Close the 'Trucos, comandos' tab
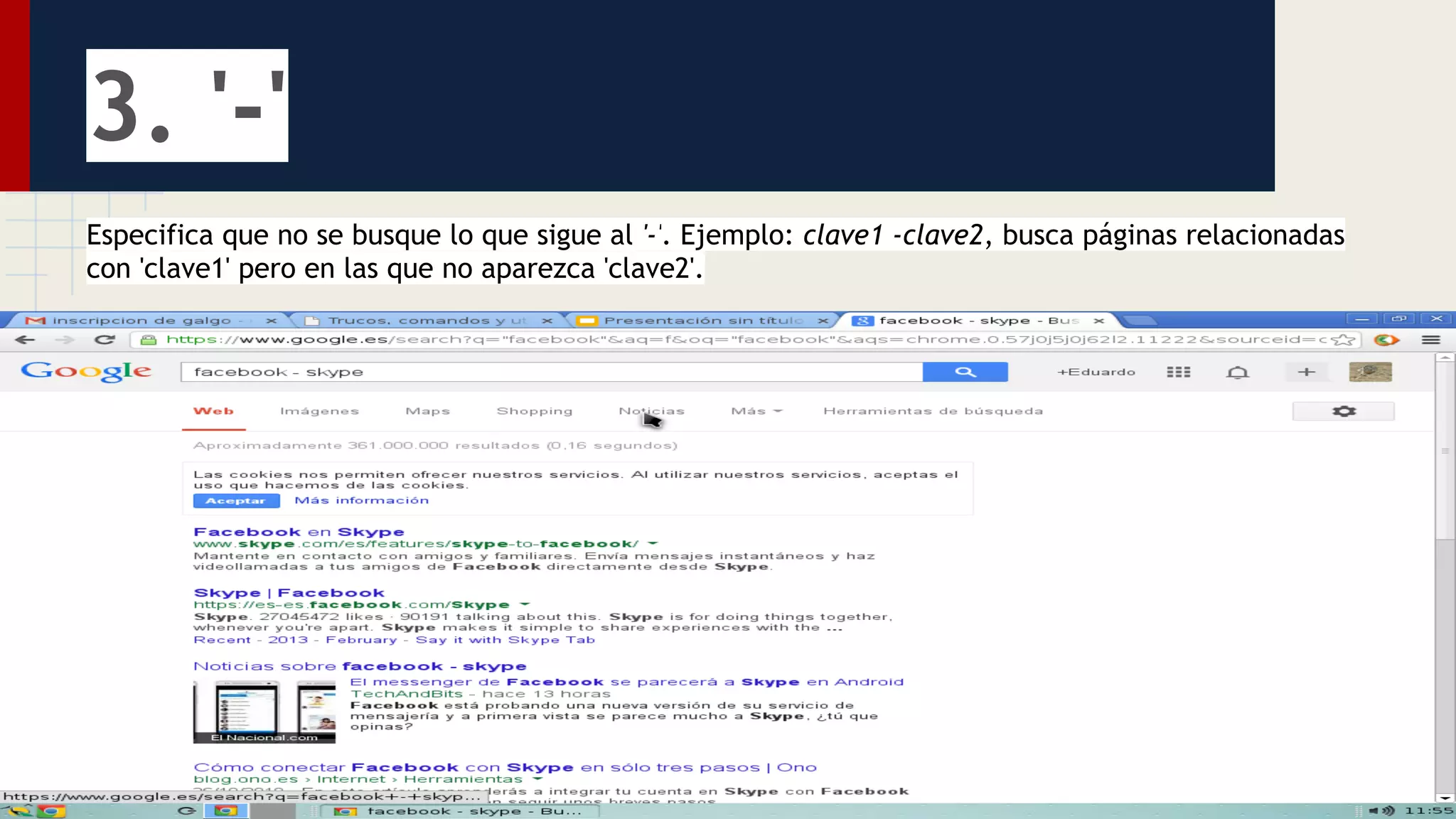The width and height of the screenshot is (1456, 819). [x=547, y=321]
